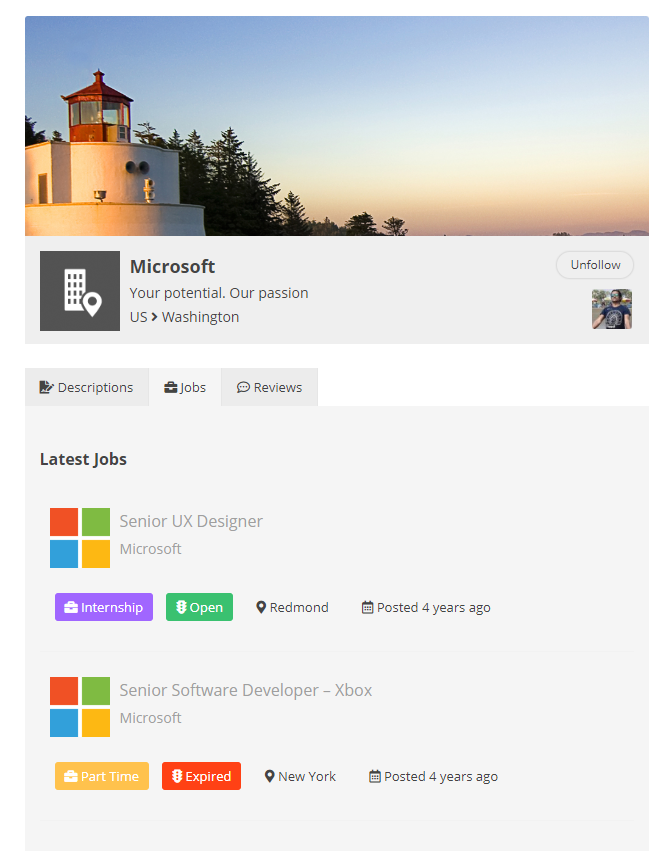Open the Reviews tab
The width and height of the screenshot is (672, 865).
click(x=269, y=387)
